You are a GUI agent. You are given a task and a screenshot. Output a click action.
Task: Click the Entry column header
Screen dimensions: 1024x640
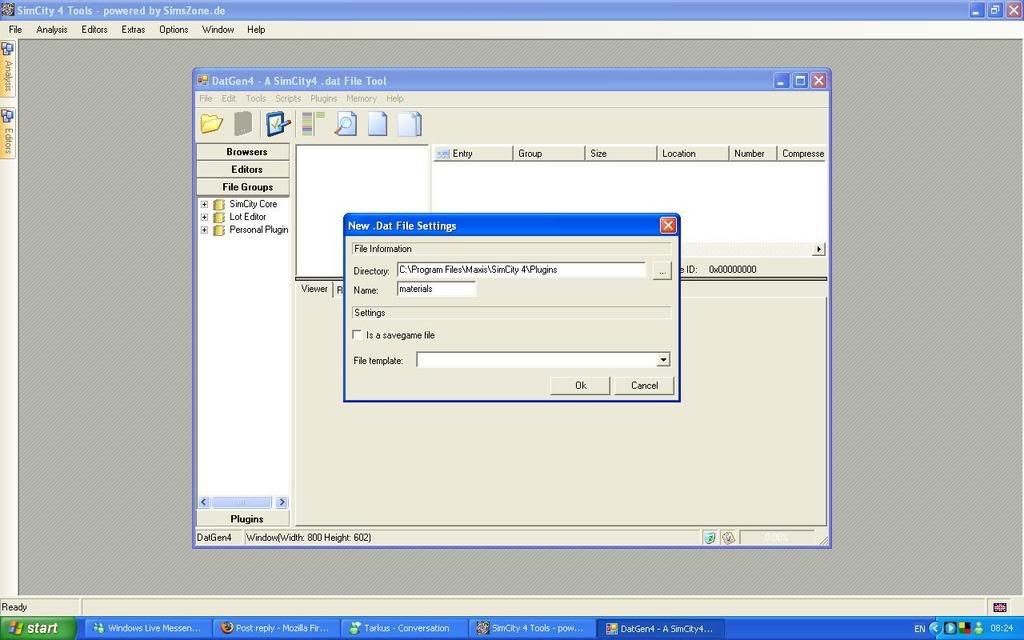(473, 153)
